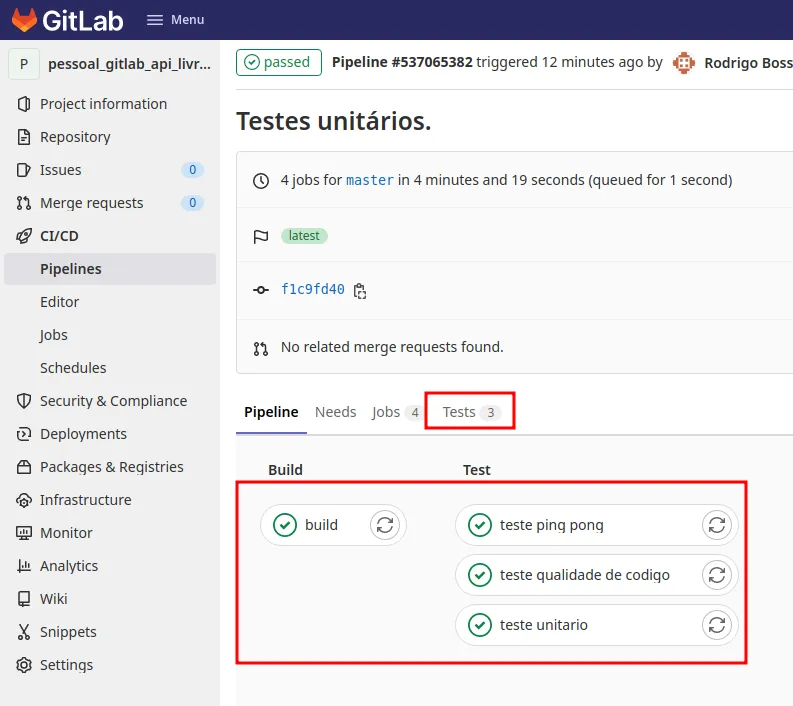Retry the build job
This screenshot has width=793, height=706.
(385, 525)
